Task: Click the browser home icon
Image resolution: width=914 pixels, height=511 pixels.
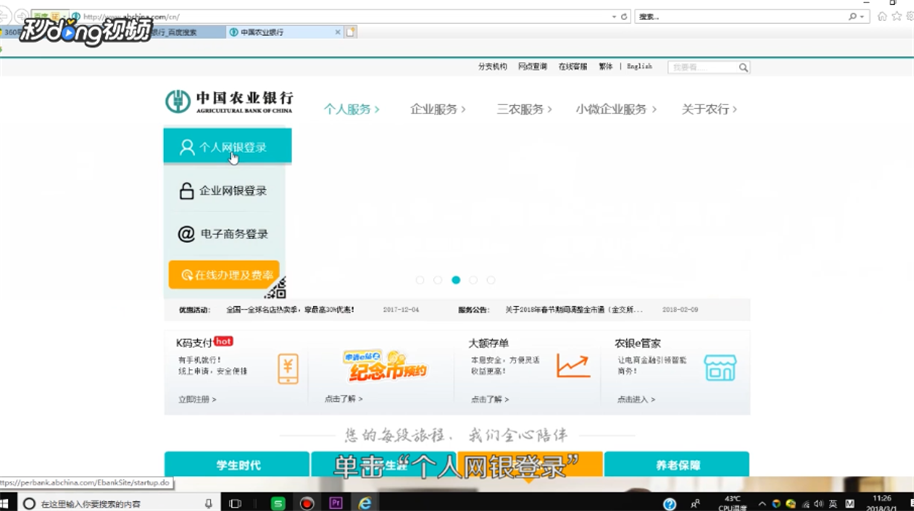Action: (882, 16)
